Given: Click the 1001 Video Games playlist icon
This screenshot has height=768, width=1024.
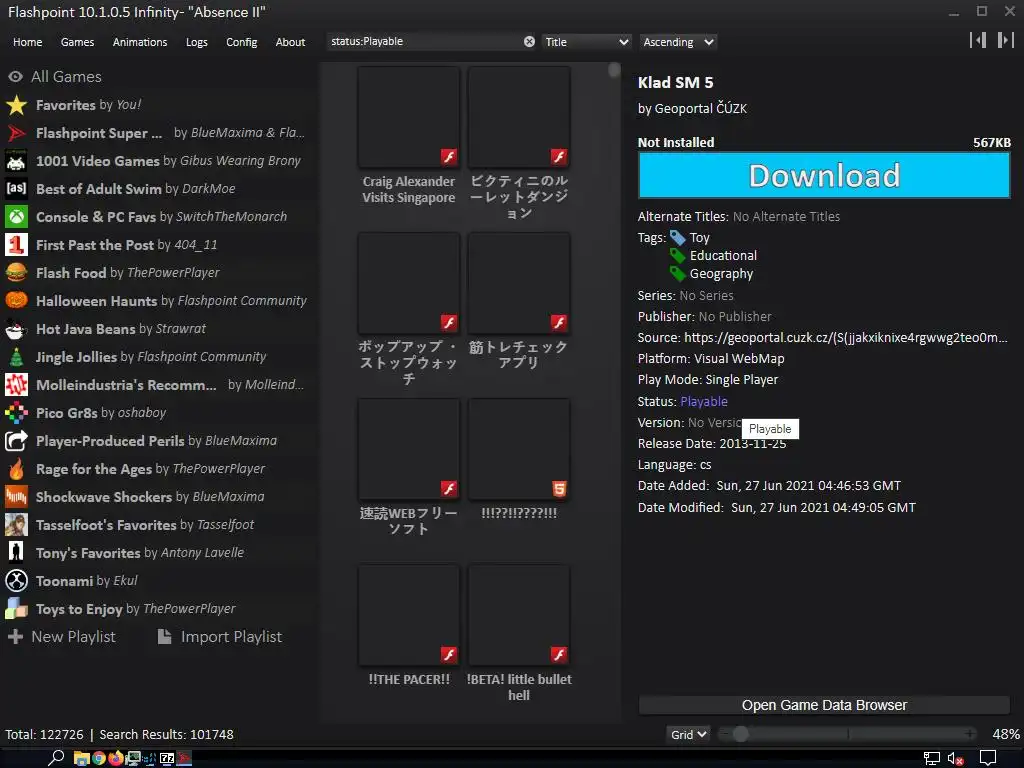Looking at the screenshot, I should click(x=16, y=161).
